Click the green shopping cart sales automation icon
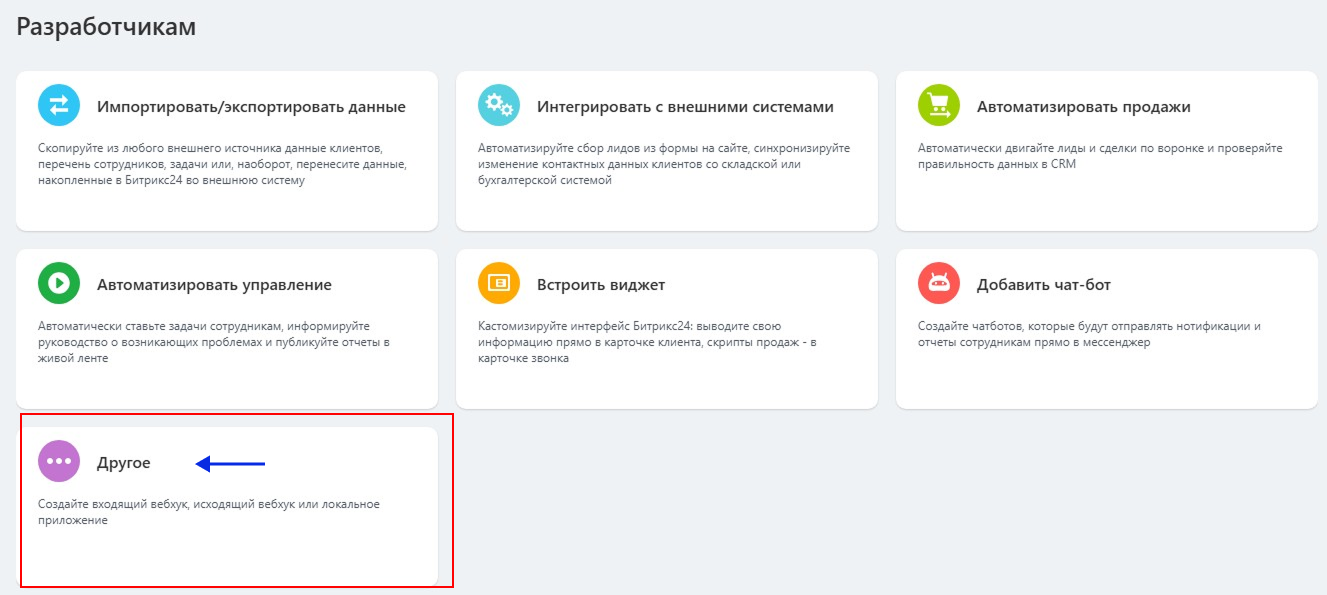The height and width of the screenshot is (595, 1327). 938,106
